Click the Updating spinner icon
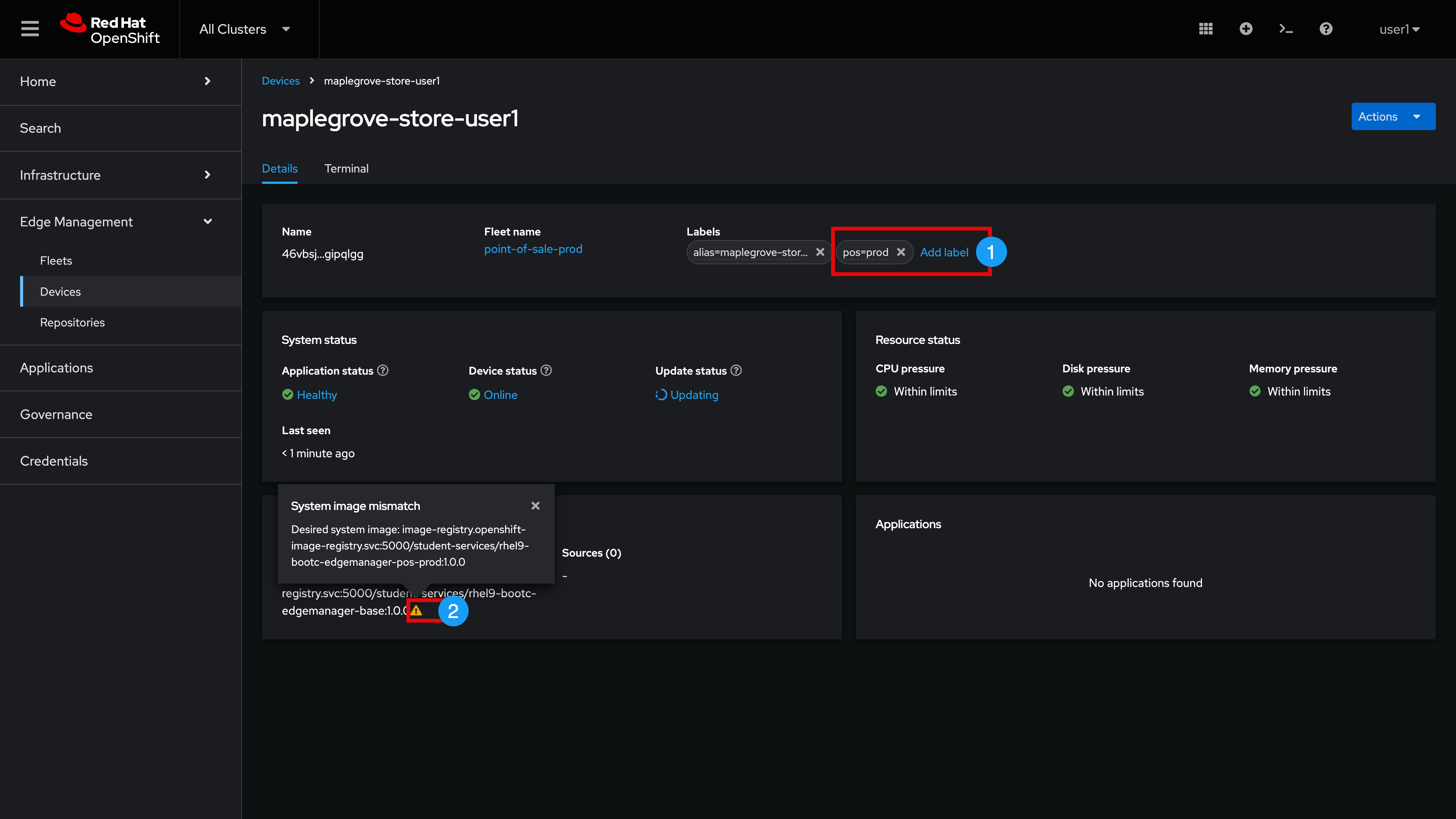The image size is (1456, 819). pyautogui.click(x=661, y=394)
